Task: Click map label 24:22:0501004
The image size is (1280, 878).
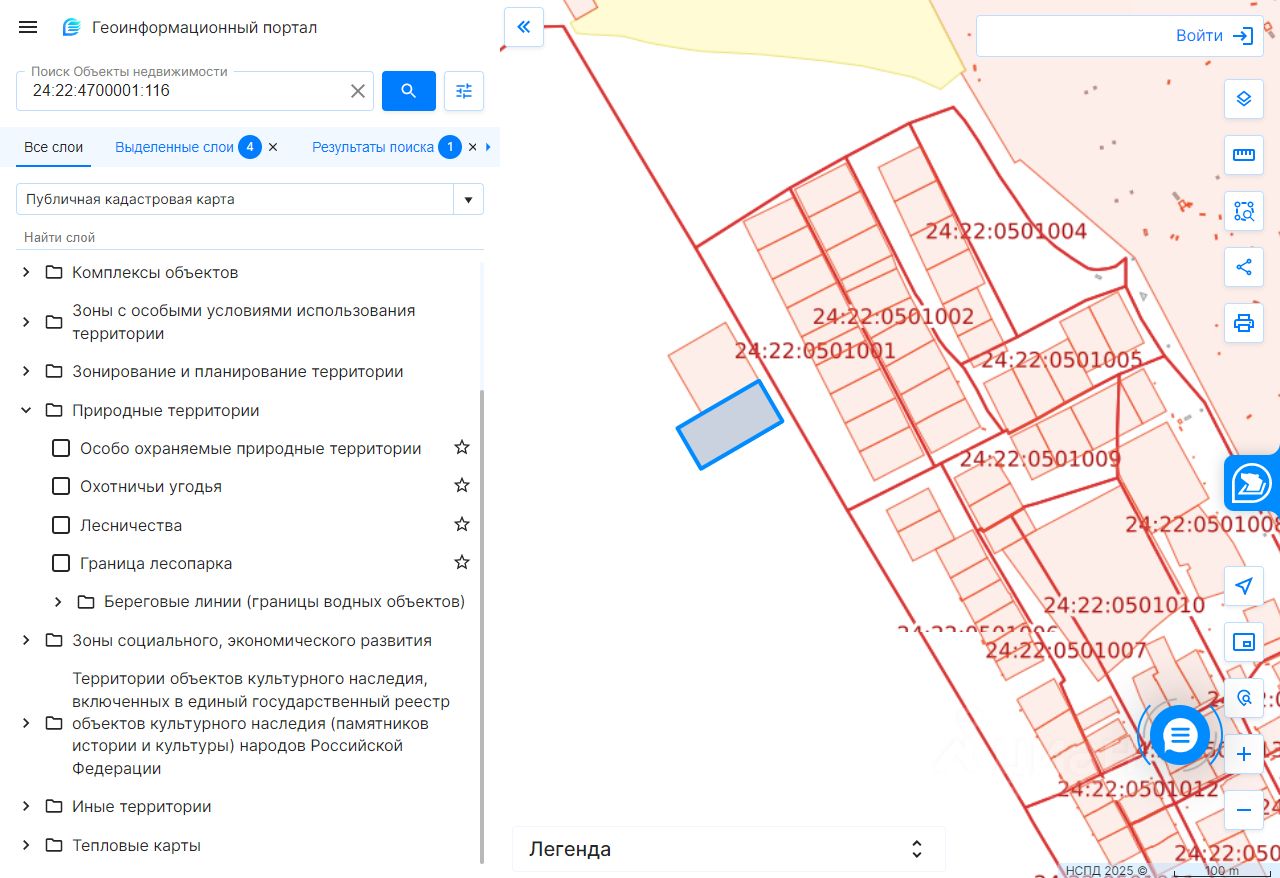Action: 1006,232
